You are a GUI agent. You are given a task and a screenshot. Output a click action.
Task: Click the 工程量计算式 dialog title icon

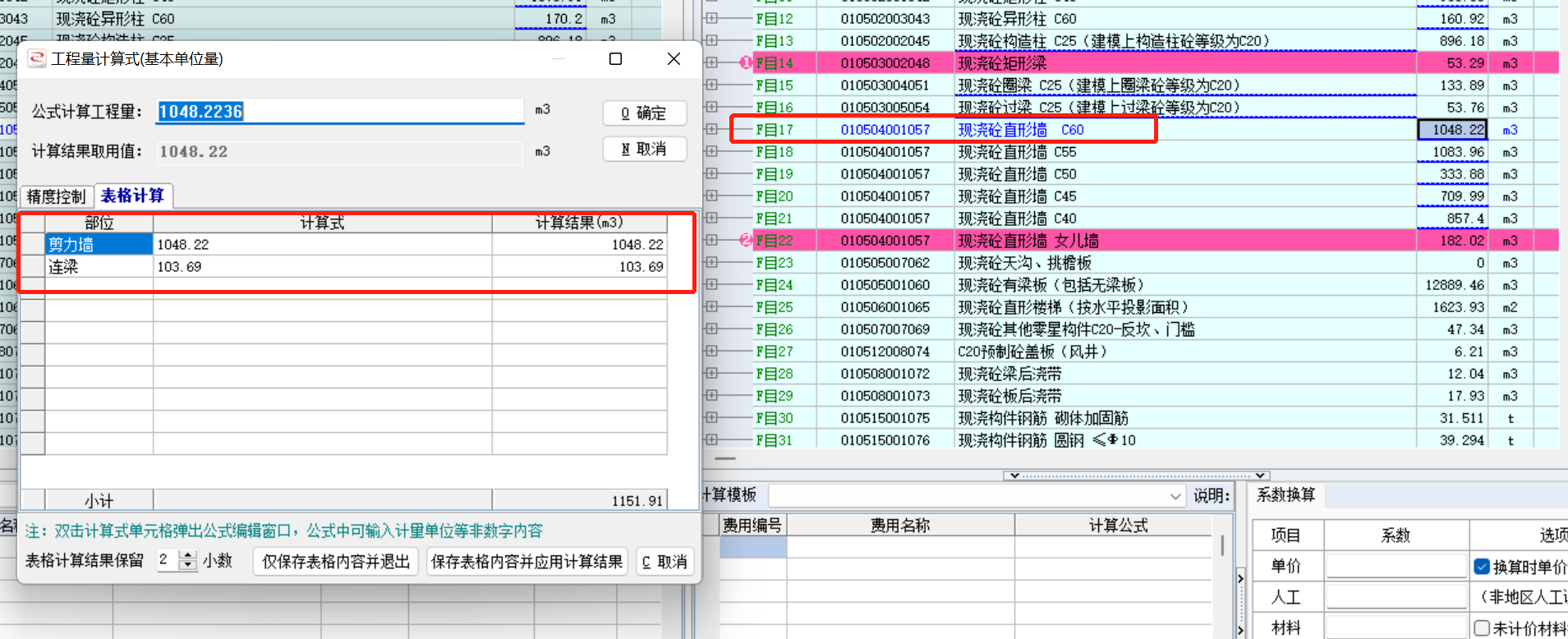pos(37,58)
